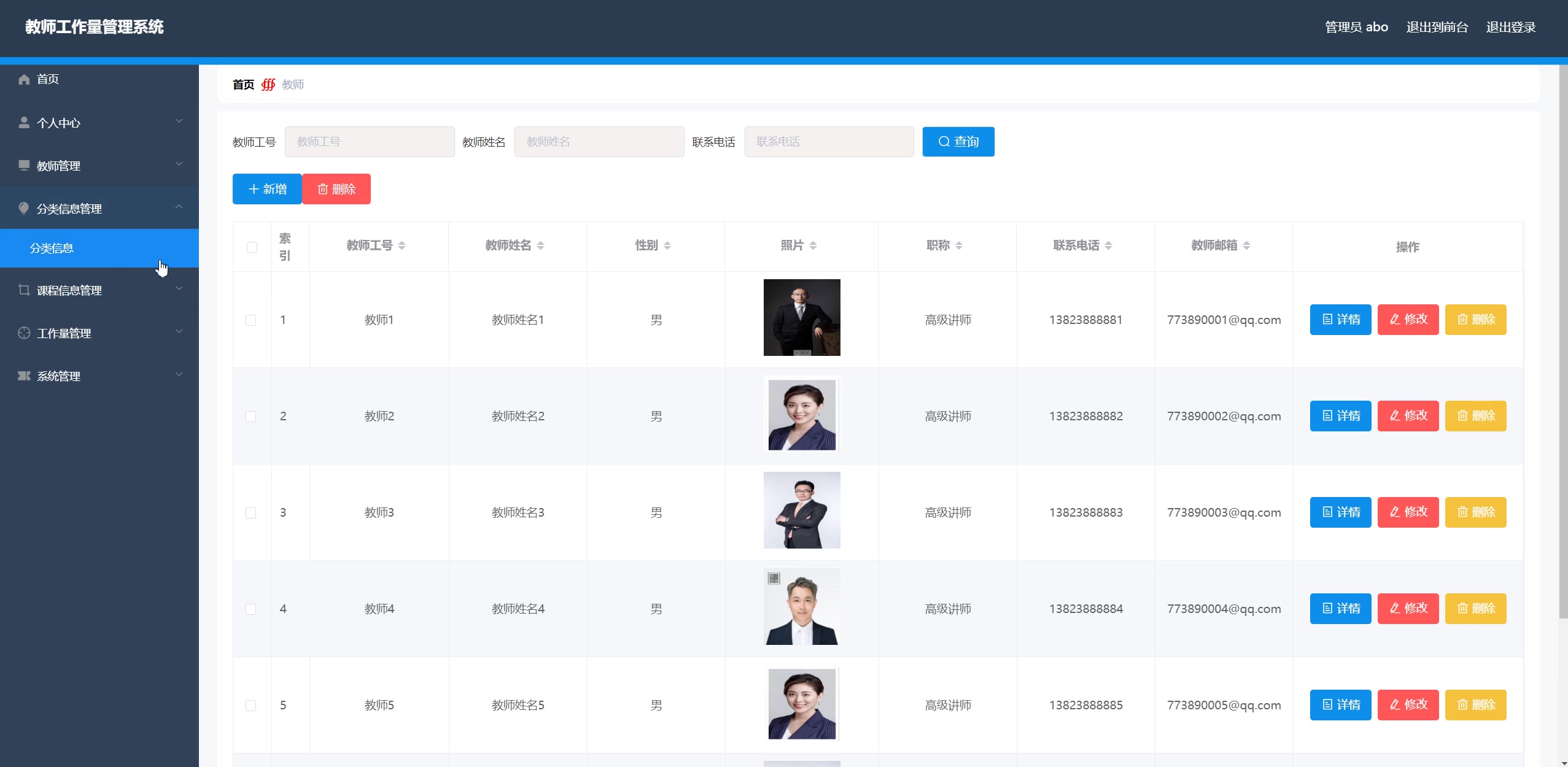Expand the 系统管理 submenu chevron
The image size is (1568, 767).
point(179,375)
